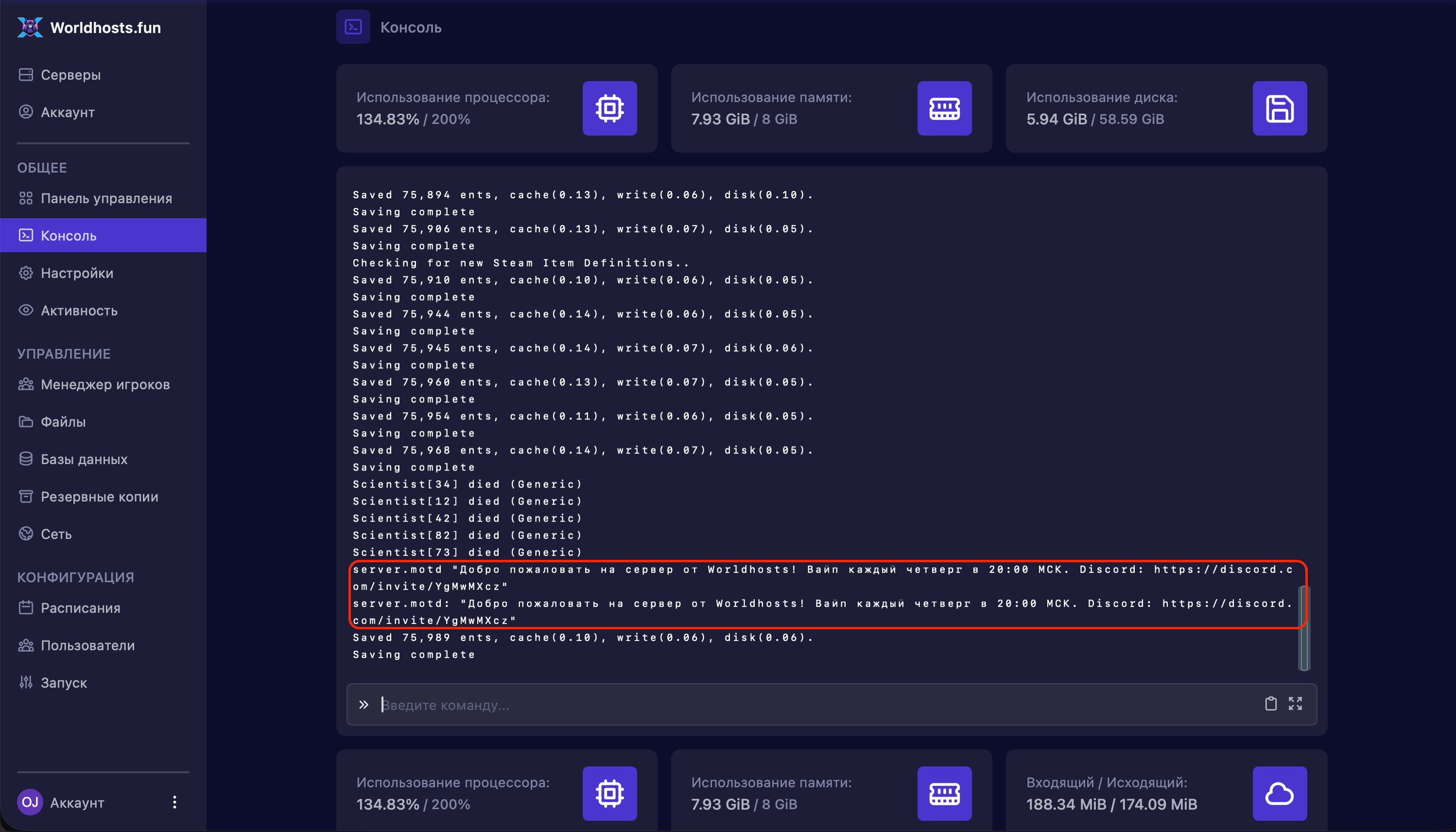Click the 5.94 GiB disk usage value
The image size is (1456, 832).
(x=1056, y=120)
